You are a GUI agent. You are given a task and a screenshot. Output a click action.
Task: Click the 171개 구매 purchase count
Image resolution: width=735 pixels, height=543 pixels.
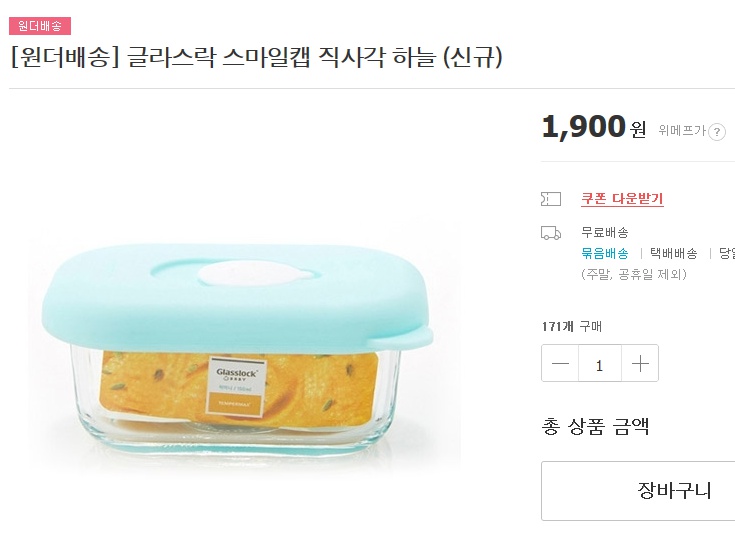point(571,326)
